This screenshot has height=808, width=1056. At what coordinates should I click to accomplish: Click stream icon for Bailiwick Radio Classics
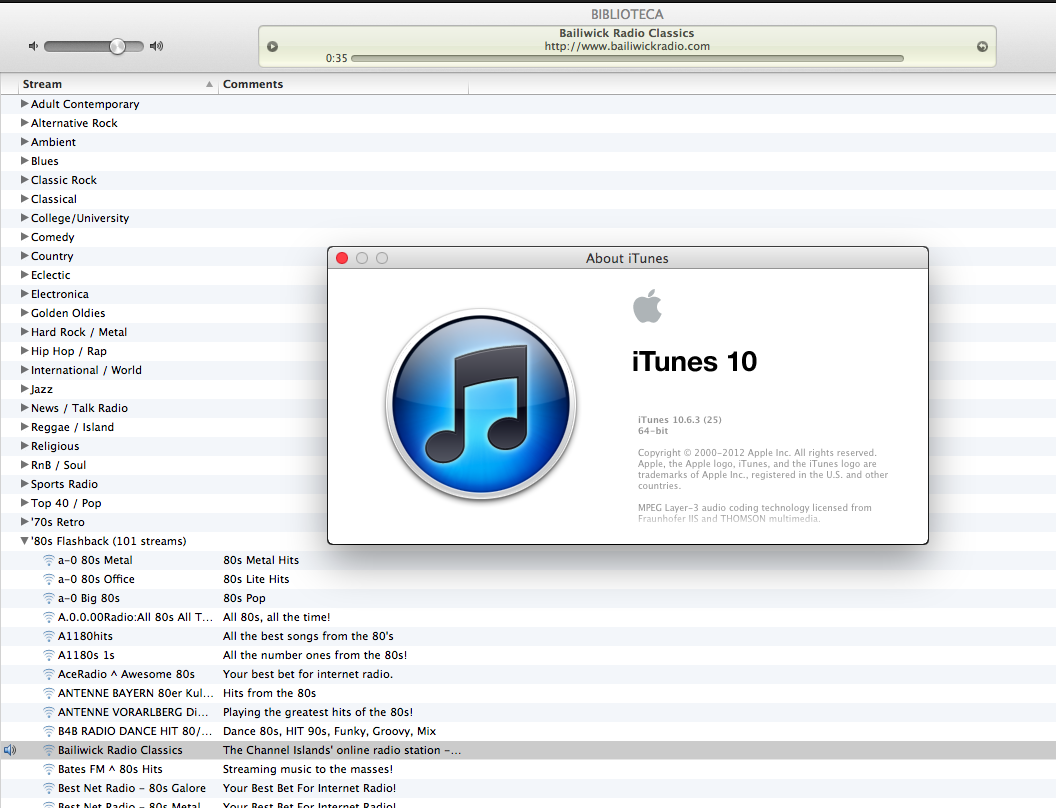(x=48, y=750)
